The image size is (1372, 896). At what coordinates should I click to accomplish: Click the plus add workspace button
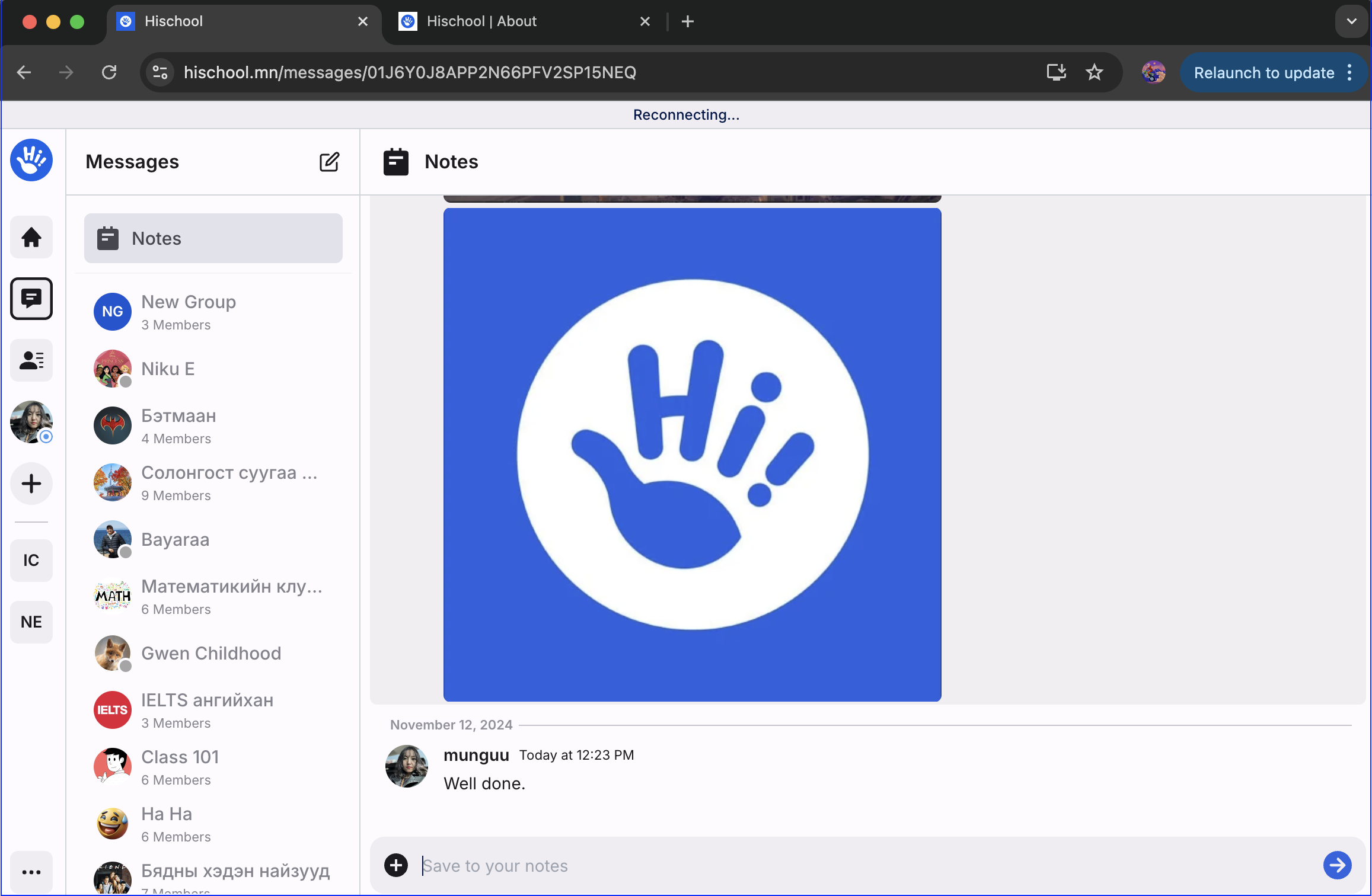[x=31, y=484]
